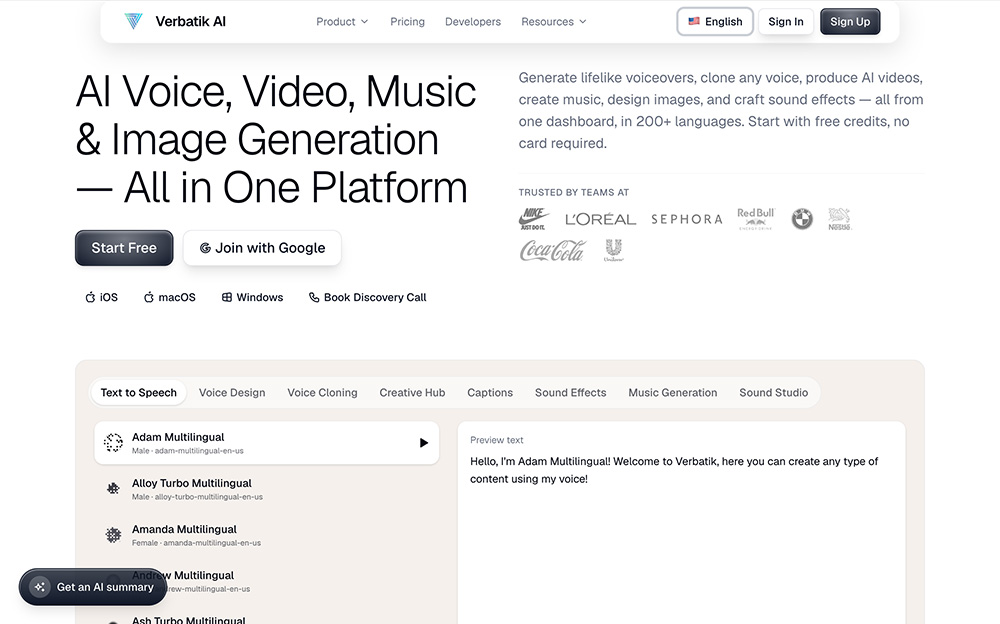Select the Alloy Turbo Multilingual voice

(x=267, y=489)
